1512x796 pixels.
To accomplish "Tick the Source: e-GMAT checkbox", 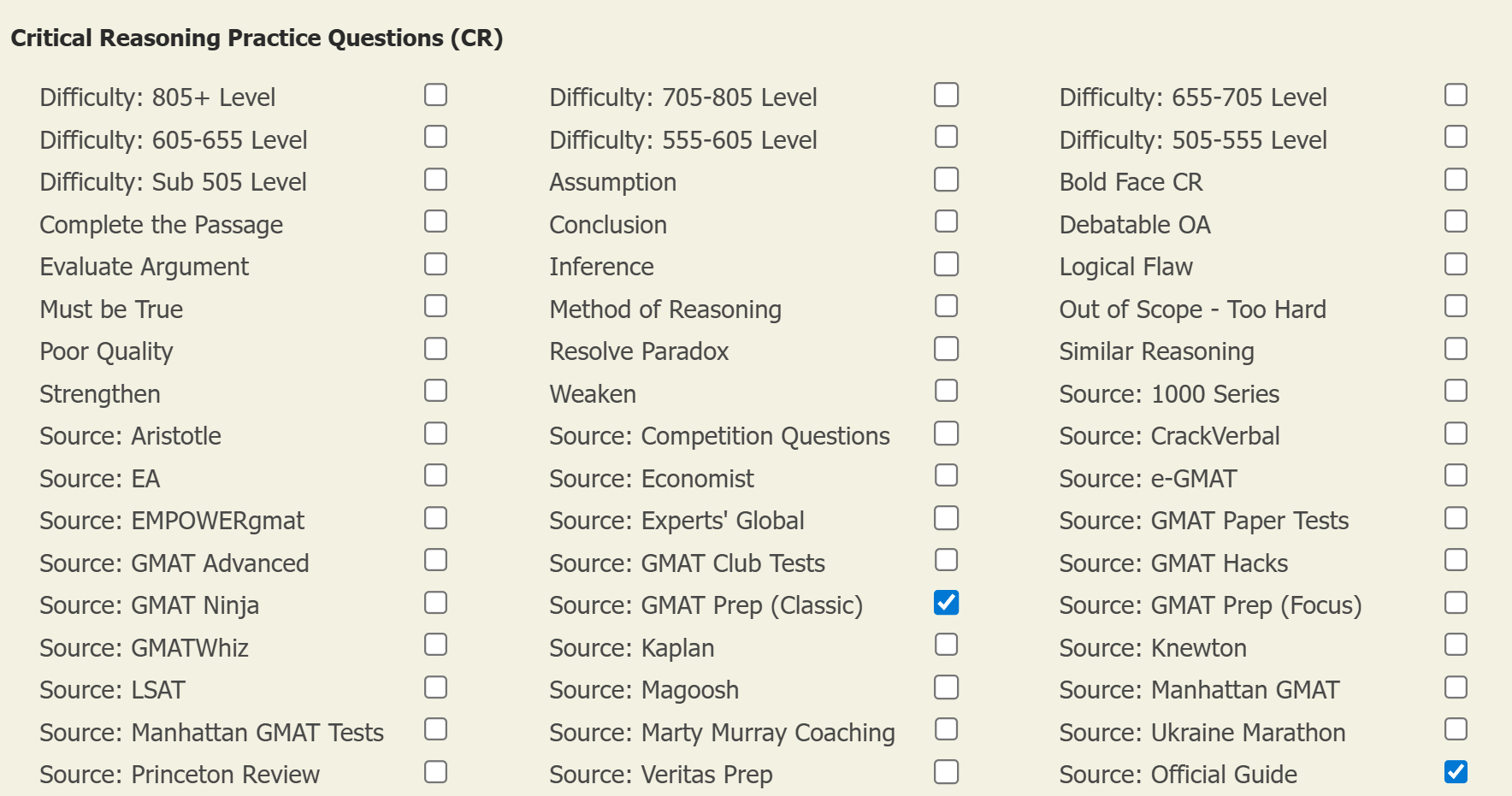I will (1456, 475).
